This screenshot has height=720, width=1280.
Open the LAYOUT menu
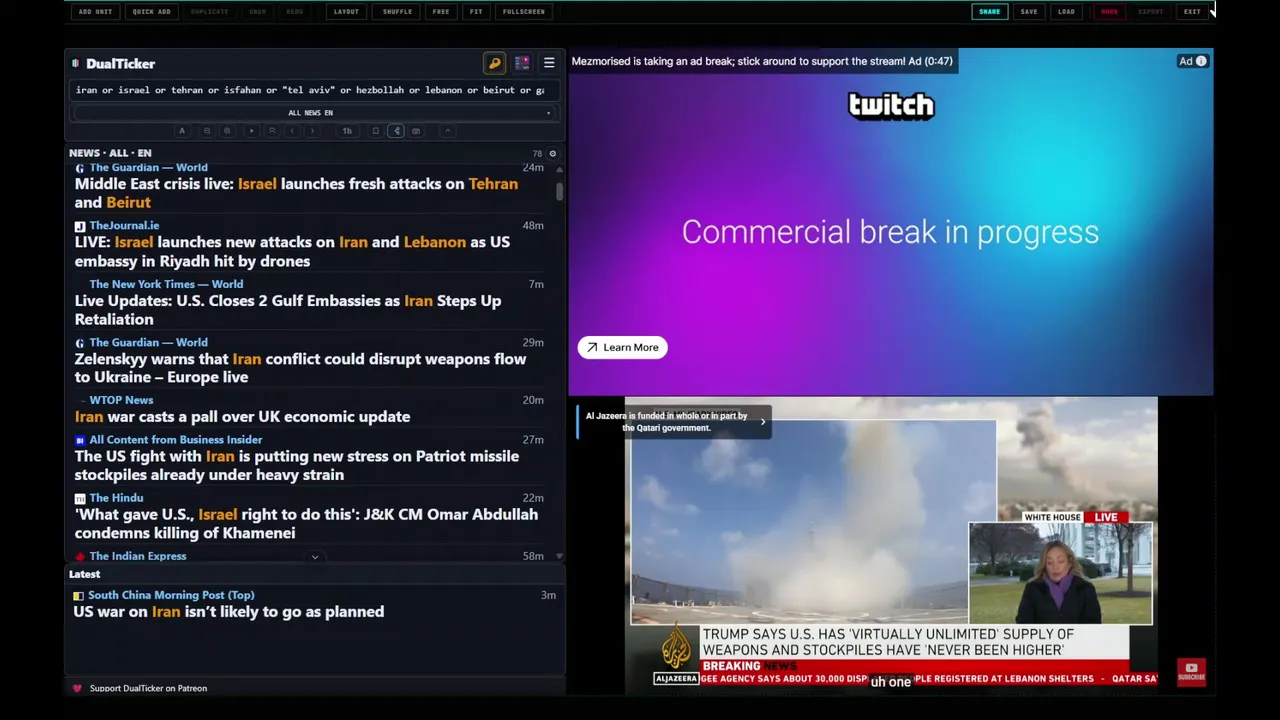(x=346, y=12)
